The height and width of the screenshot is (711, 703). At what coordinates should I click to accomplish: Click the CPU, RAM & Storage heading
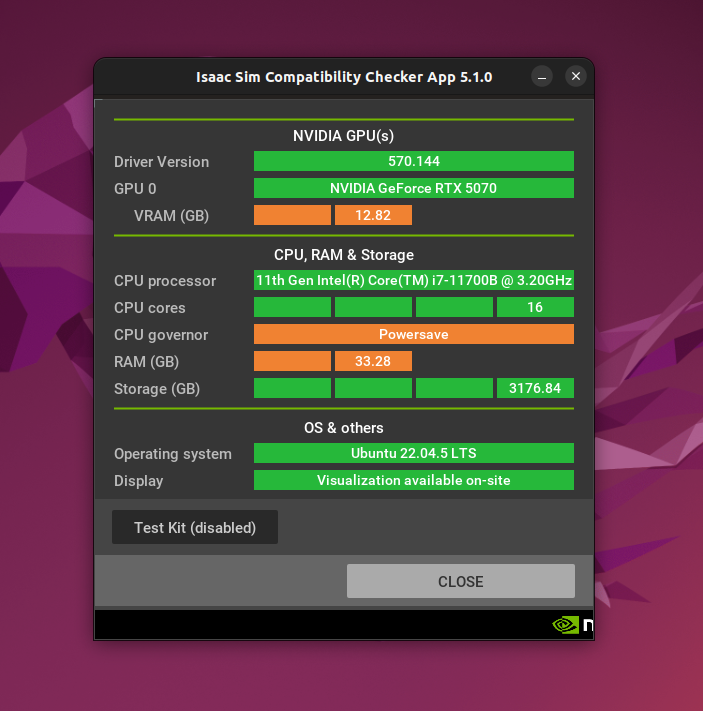[x=344, y=255]
